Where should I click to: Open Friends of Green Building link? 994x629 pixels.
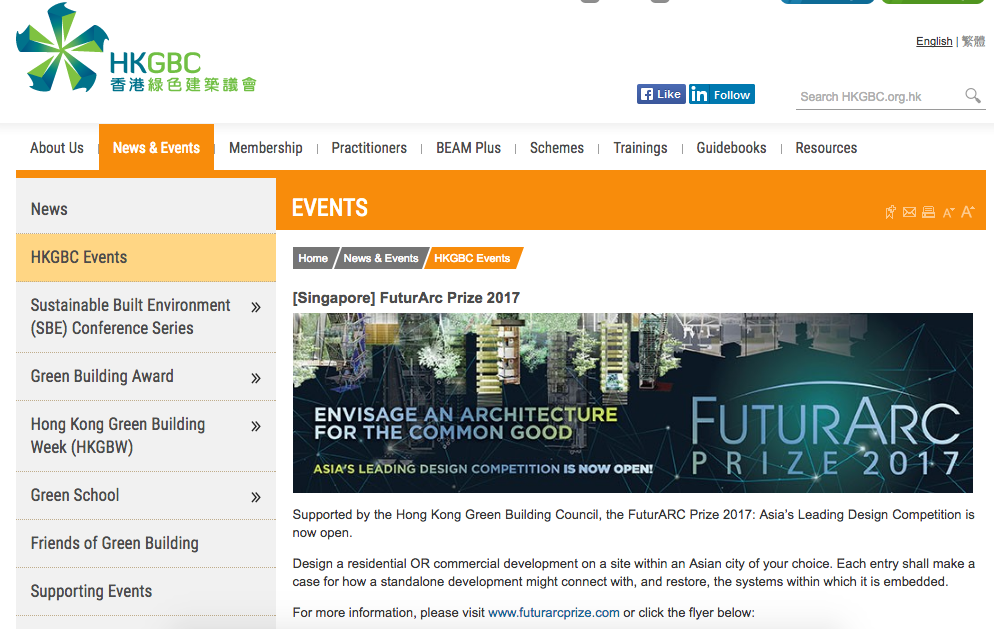(x=115, y=543)
